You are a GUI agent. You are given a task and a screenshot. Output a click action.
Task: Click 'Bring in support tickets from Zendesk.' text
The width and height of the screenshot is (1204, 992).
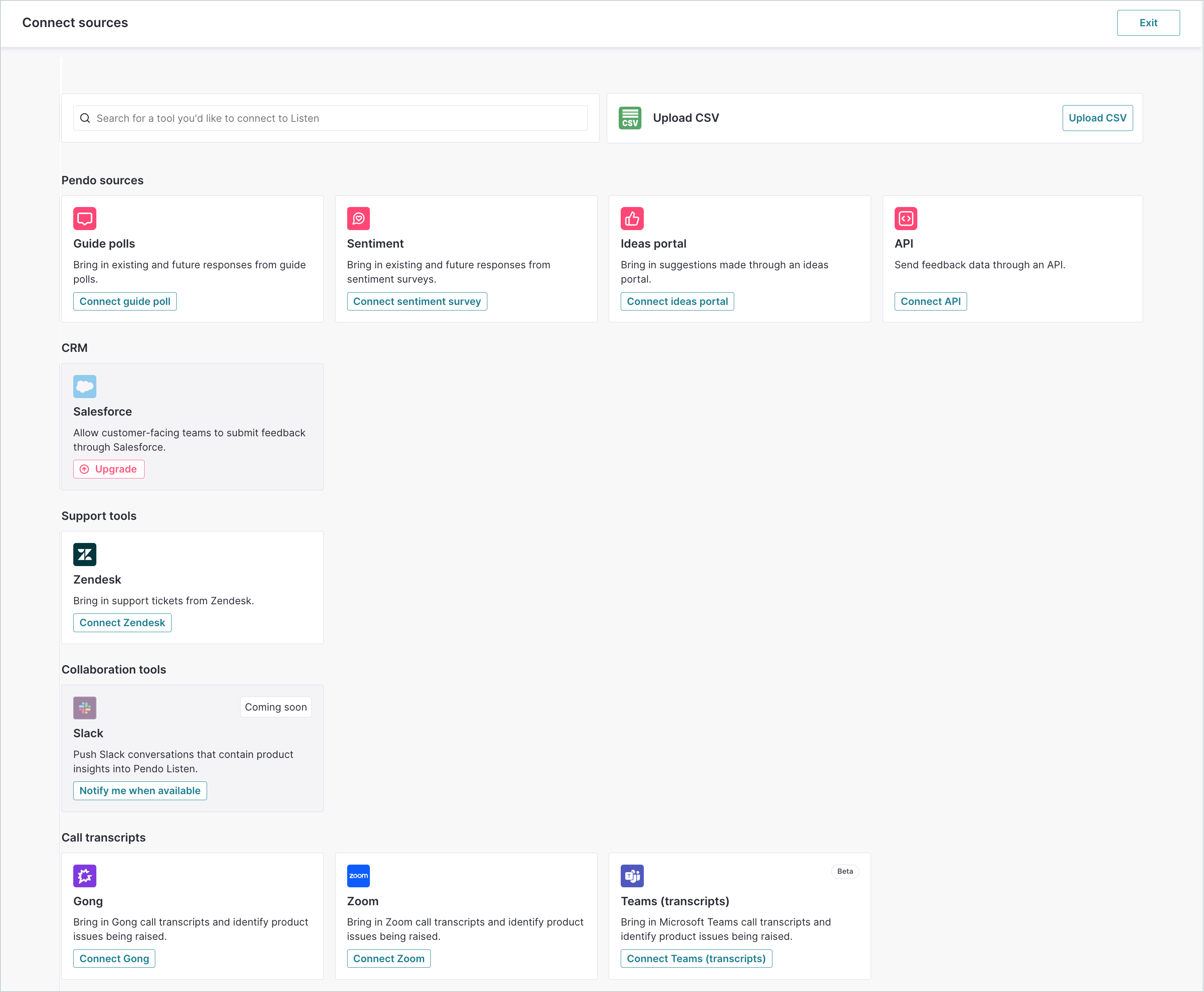click(x=163, y=601)
